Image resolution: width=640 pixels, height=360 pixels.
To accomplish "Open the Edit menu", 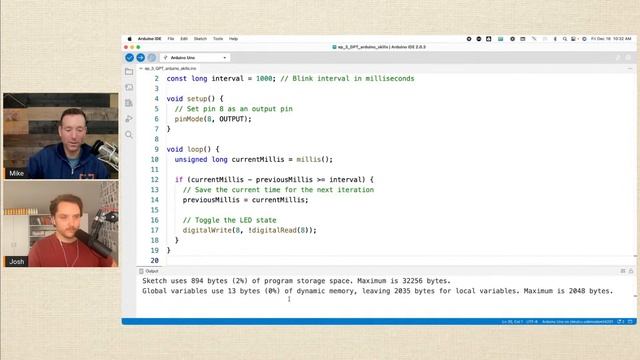I will [x=184, y=39].
